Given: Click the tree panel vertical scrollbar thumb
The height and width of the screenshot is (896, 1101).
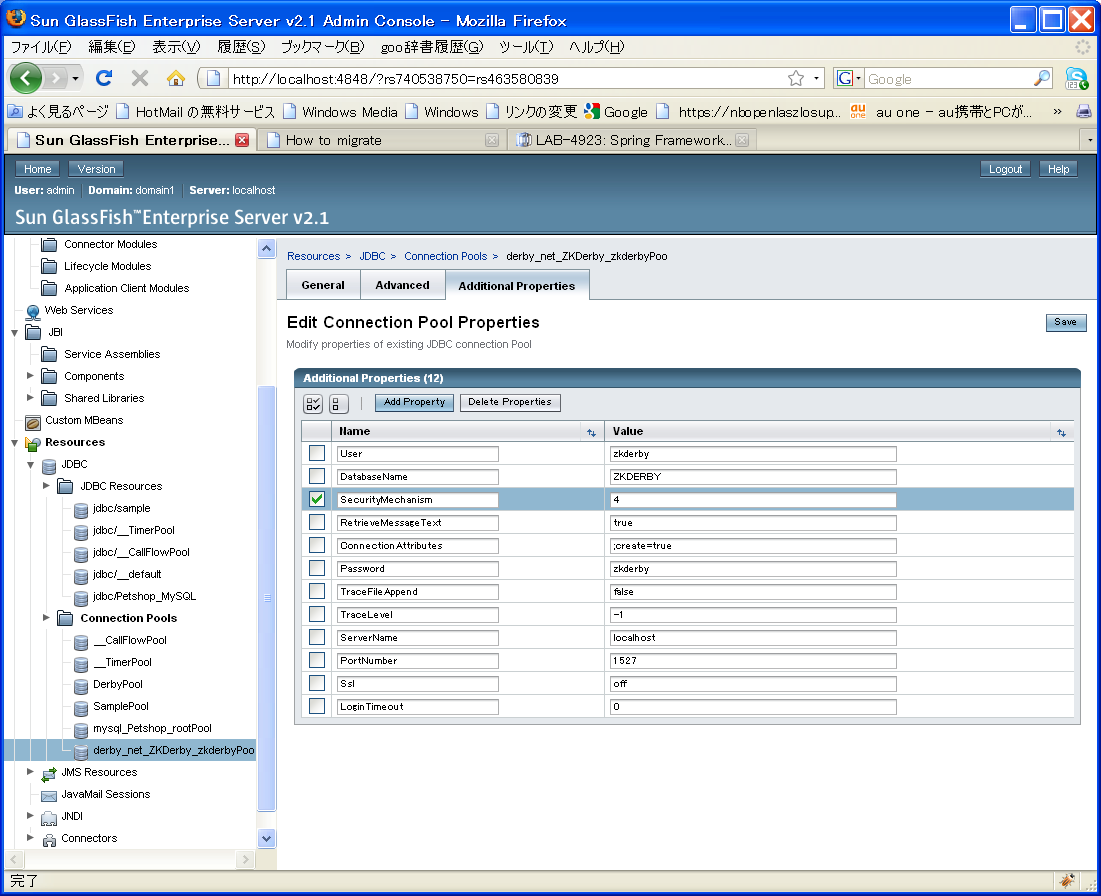Looking at the screenshot, I should pos(267,598).
